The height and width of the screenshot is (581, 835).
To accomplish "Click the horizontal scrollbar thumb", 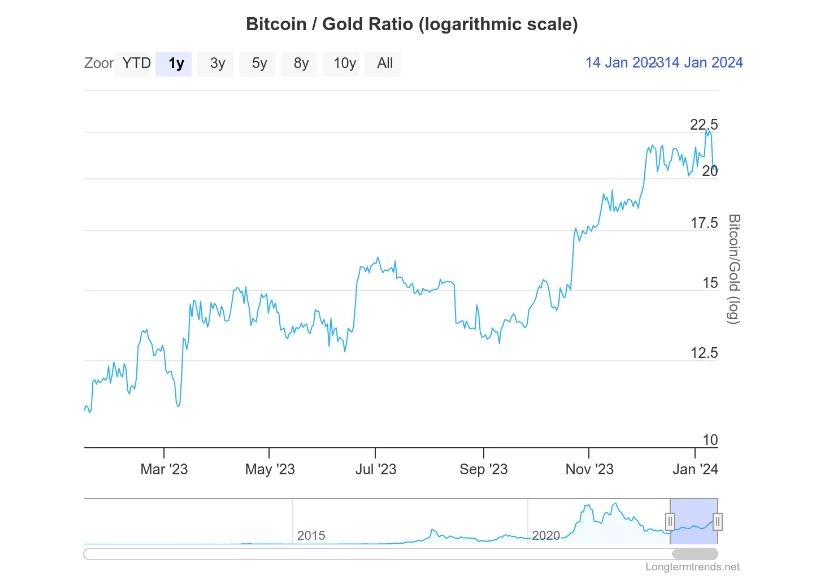I will 694,554.
